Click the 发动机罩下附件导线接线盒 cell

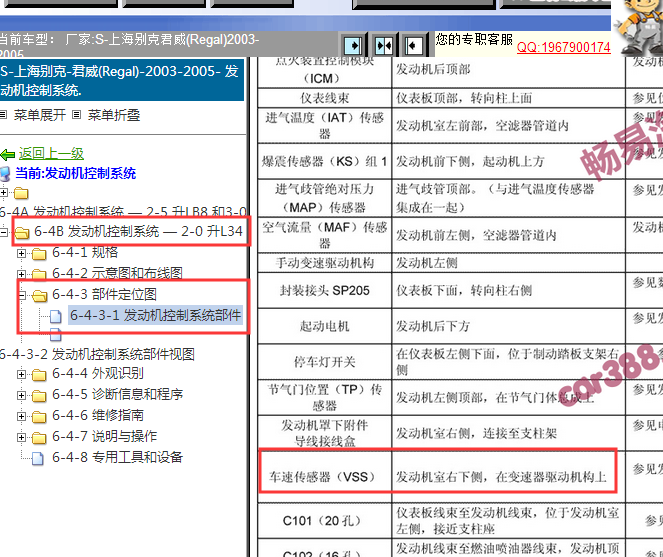324,433
